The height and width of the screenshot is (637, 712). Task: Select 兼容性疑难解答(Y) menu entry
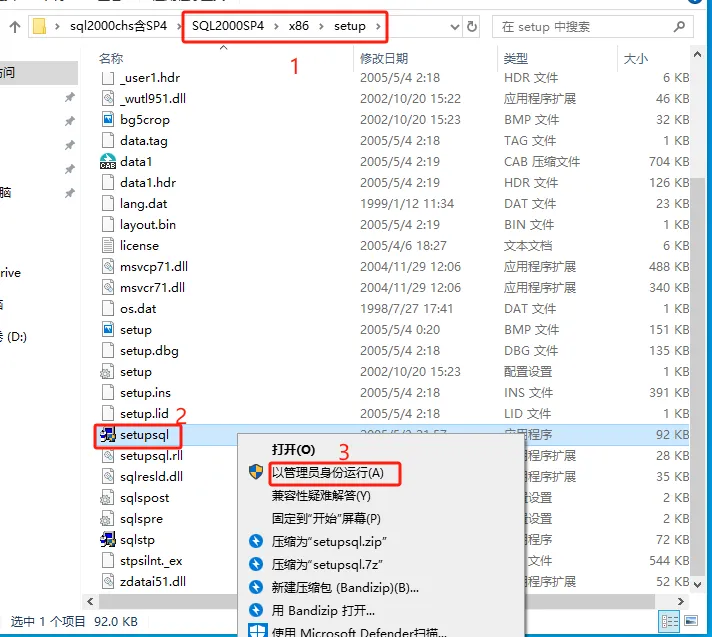pos(321,496)
